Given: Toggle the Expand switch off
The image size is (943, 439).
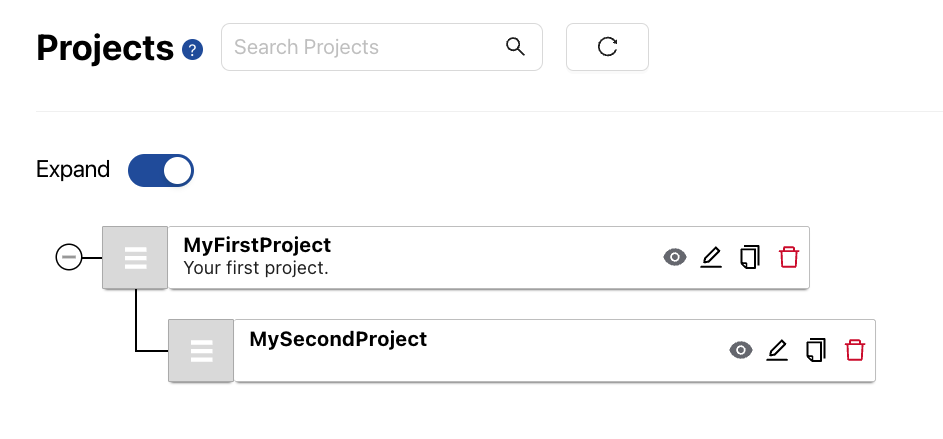Looking at the screenshot, I should pos(161,170).
